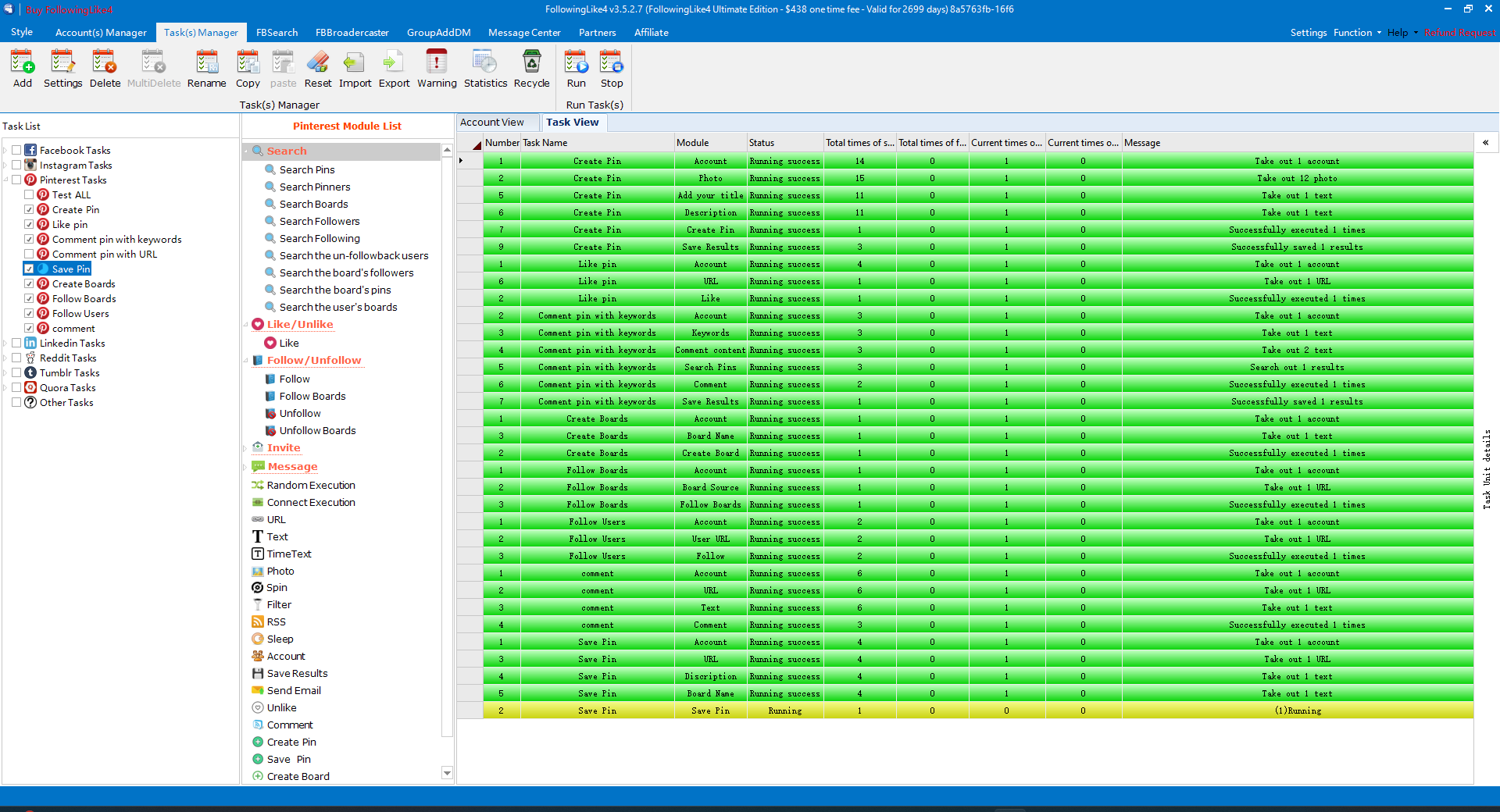Click the Stop tasks icon
This screenshot has width=1500, height=812.
[x=612, y=69]
